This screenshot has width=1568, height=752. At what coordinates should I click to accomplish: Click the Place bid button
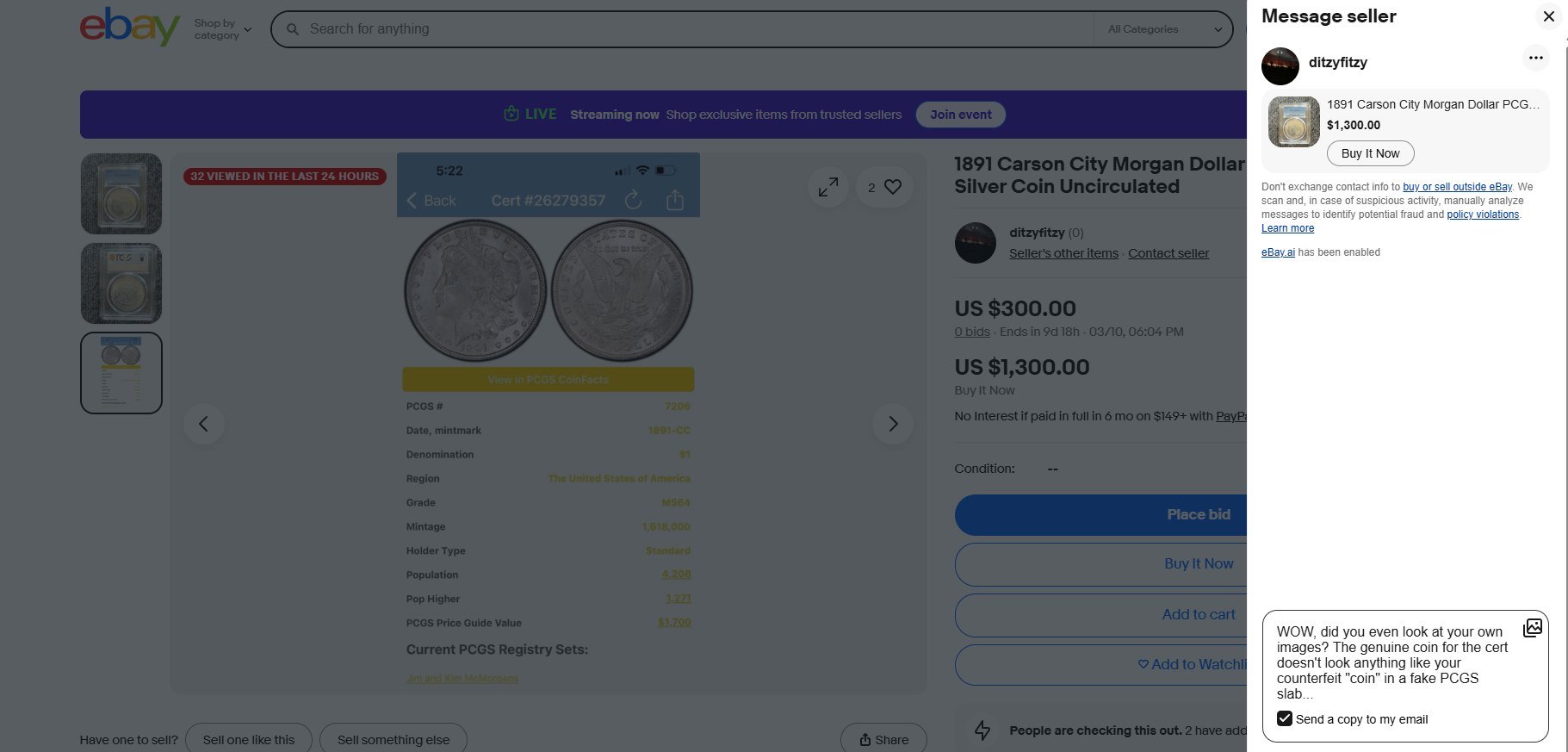(1101, 514)
